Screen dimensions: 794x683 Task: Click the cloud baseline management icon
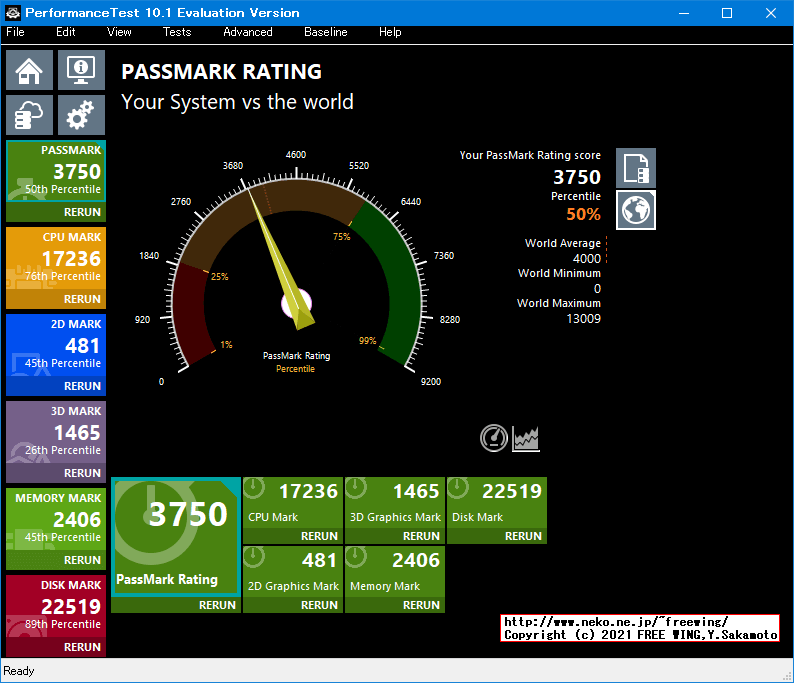pyautogui.click(x=30, y=115)
